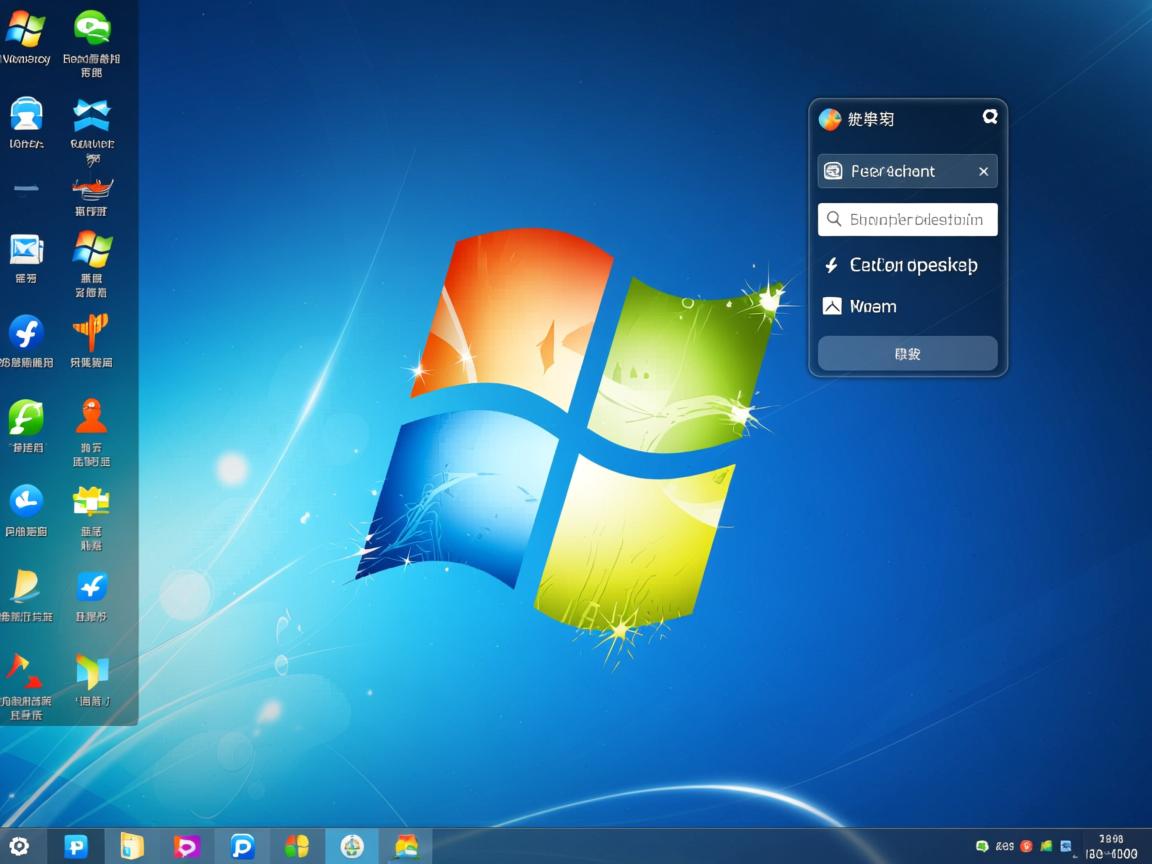Remove the Peerachont item with its X

pos(983,172)
